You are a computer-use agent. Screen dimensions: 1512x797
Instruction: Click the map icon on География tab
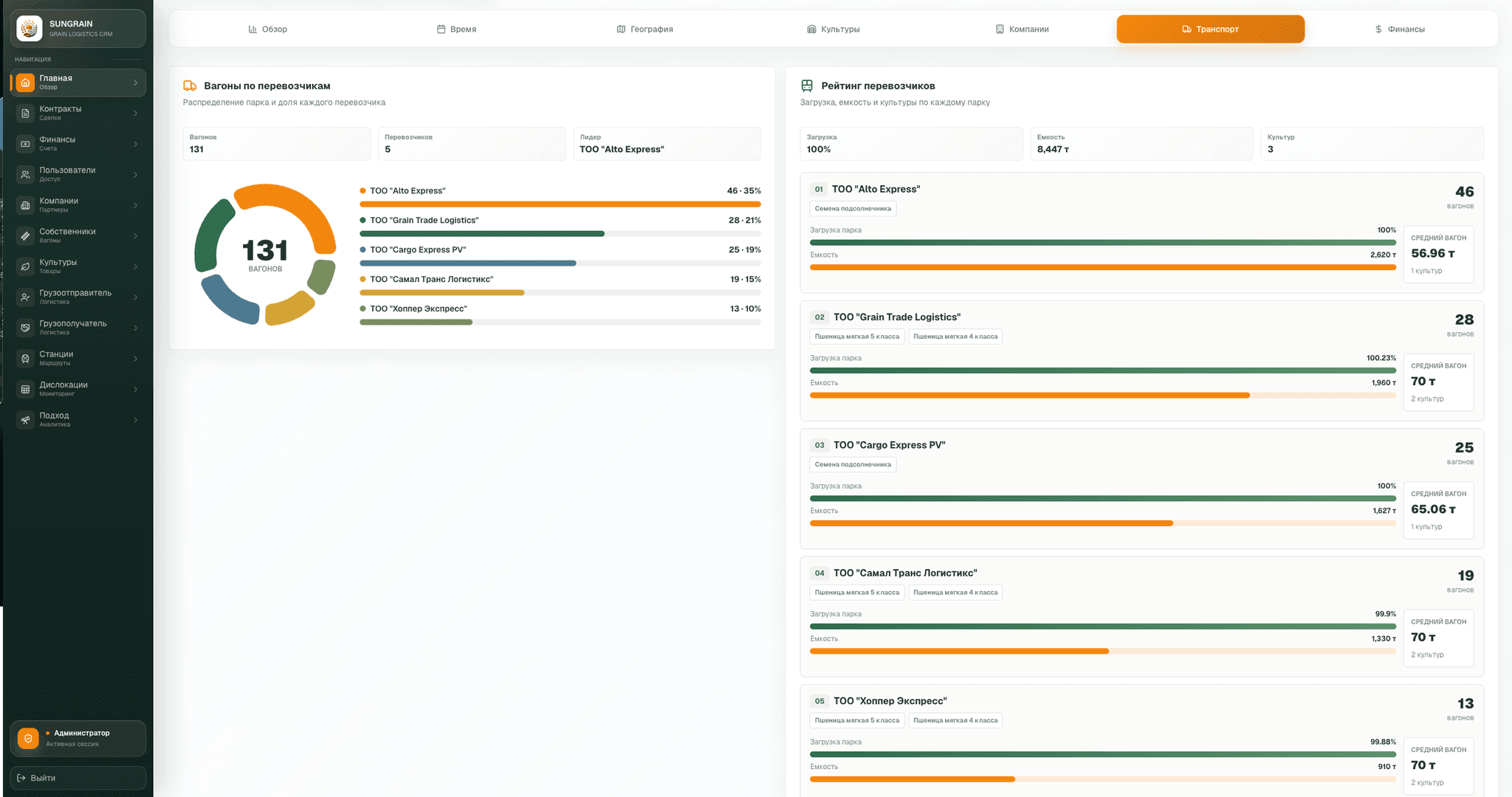pyautogui.click(x=621, y=30)
